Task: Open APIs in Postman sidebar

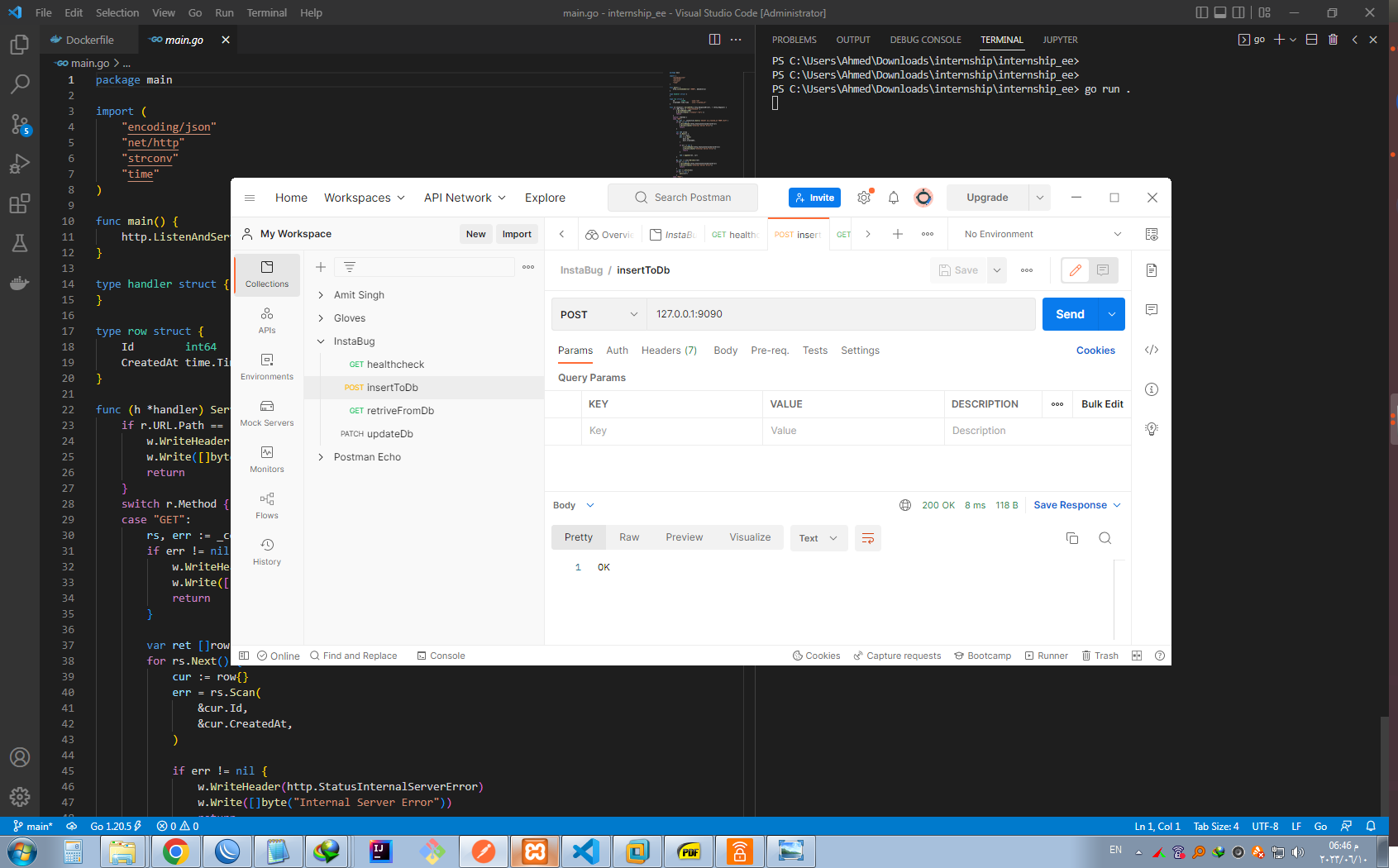Action: click(x=267, y=321)
